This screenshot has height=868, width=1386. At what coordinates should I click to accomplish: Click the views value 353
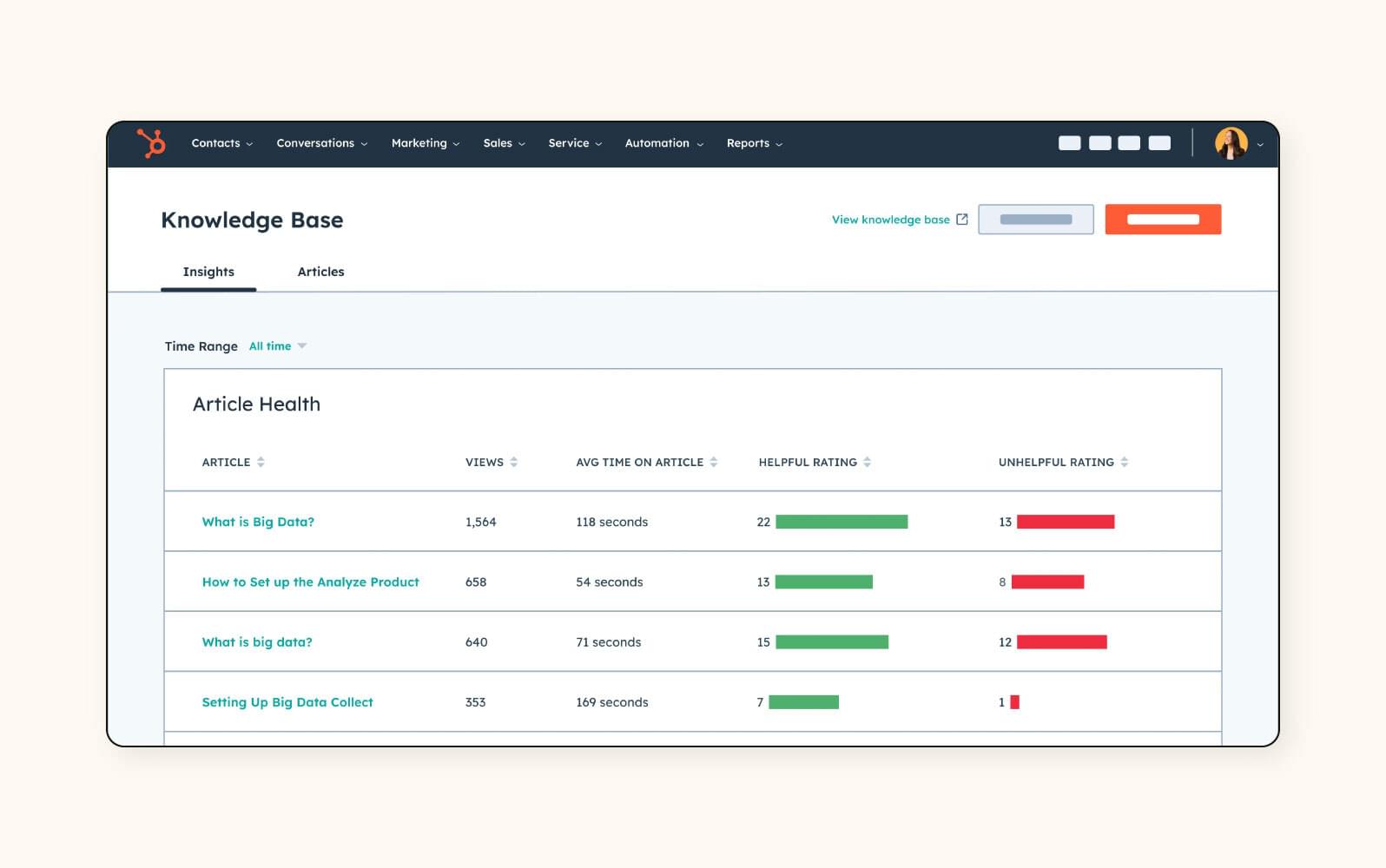475,702
